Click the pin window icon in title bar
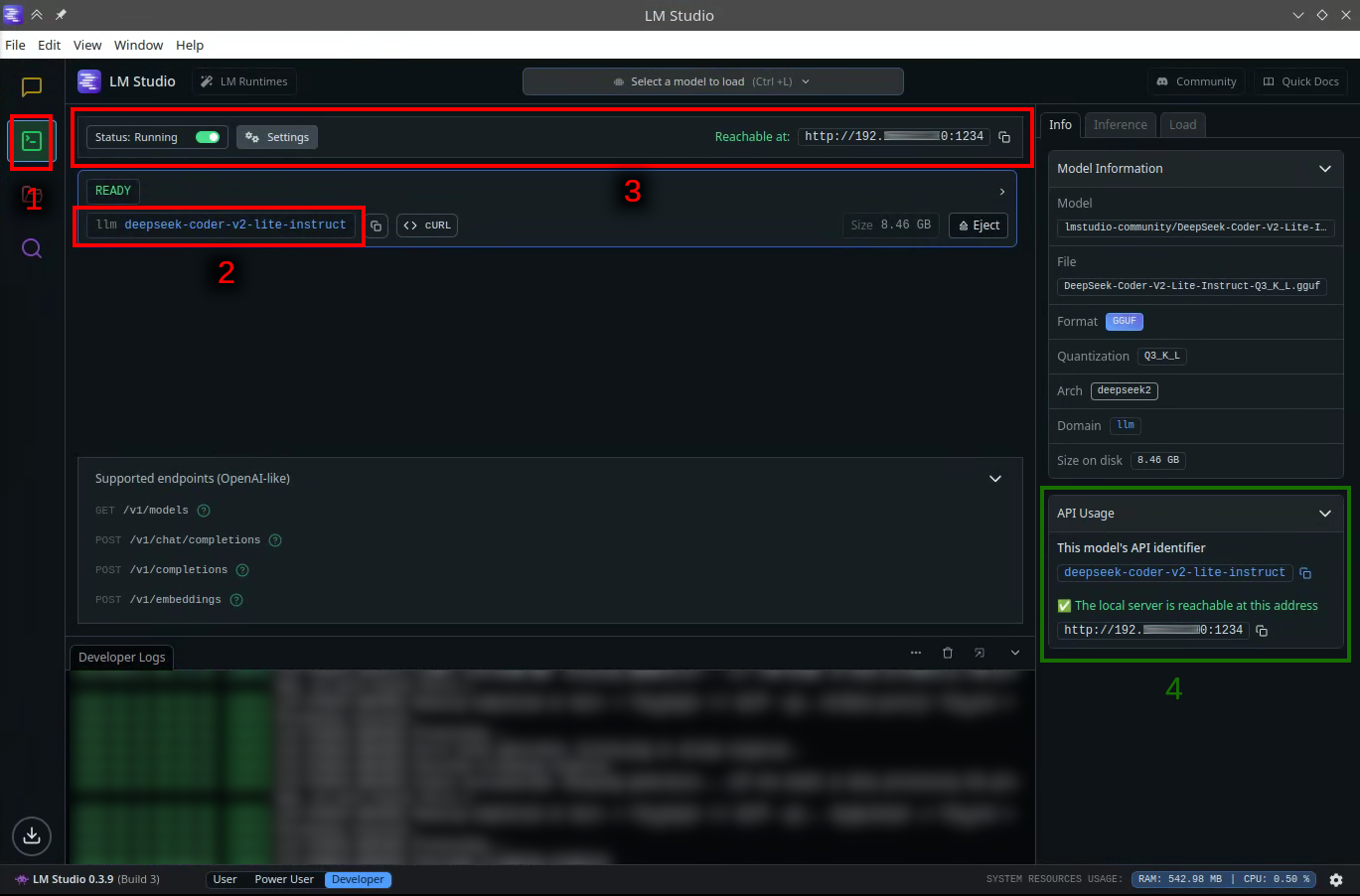This screenshot has width=1360, height=896. click(x=61, y=15)
